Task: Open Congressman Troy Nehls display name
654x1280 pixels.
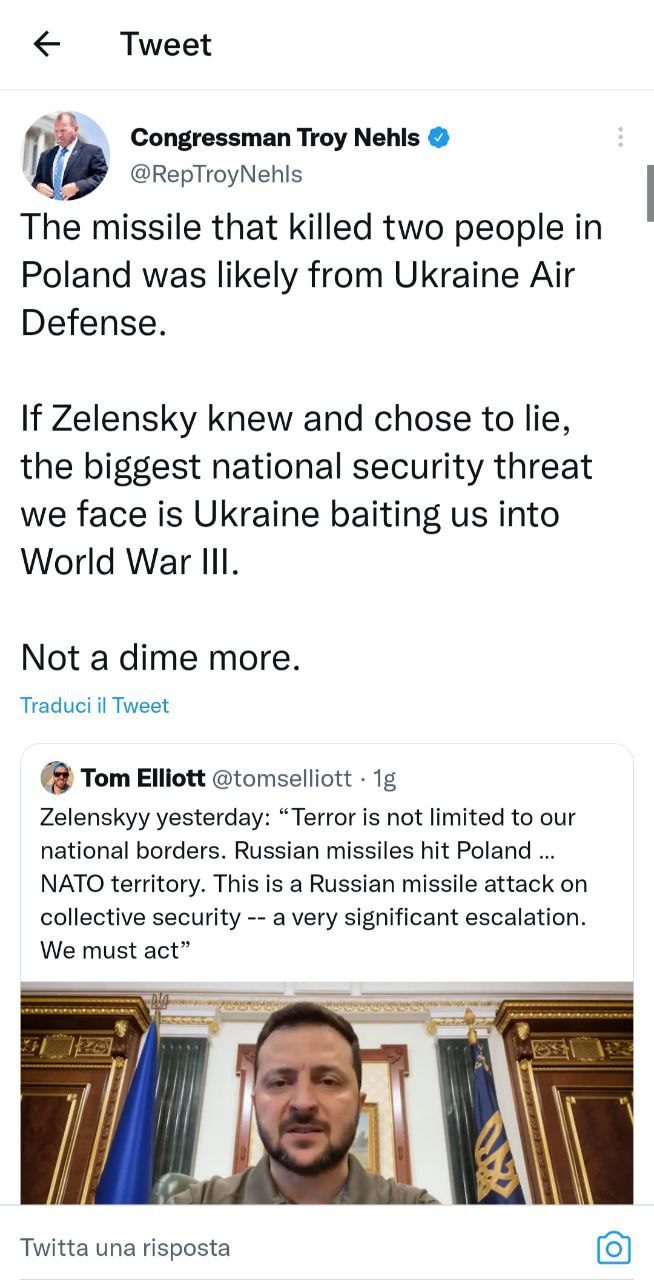Action: click(275, 138)
